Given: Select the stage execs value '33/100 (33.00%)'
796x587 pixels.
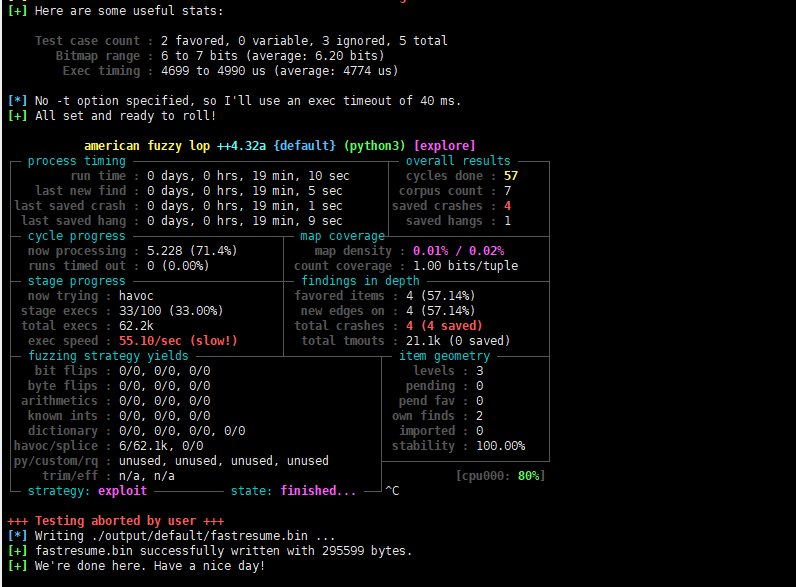Looking at the screenshot, I should pos(171,311).
